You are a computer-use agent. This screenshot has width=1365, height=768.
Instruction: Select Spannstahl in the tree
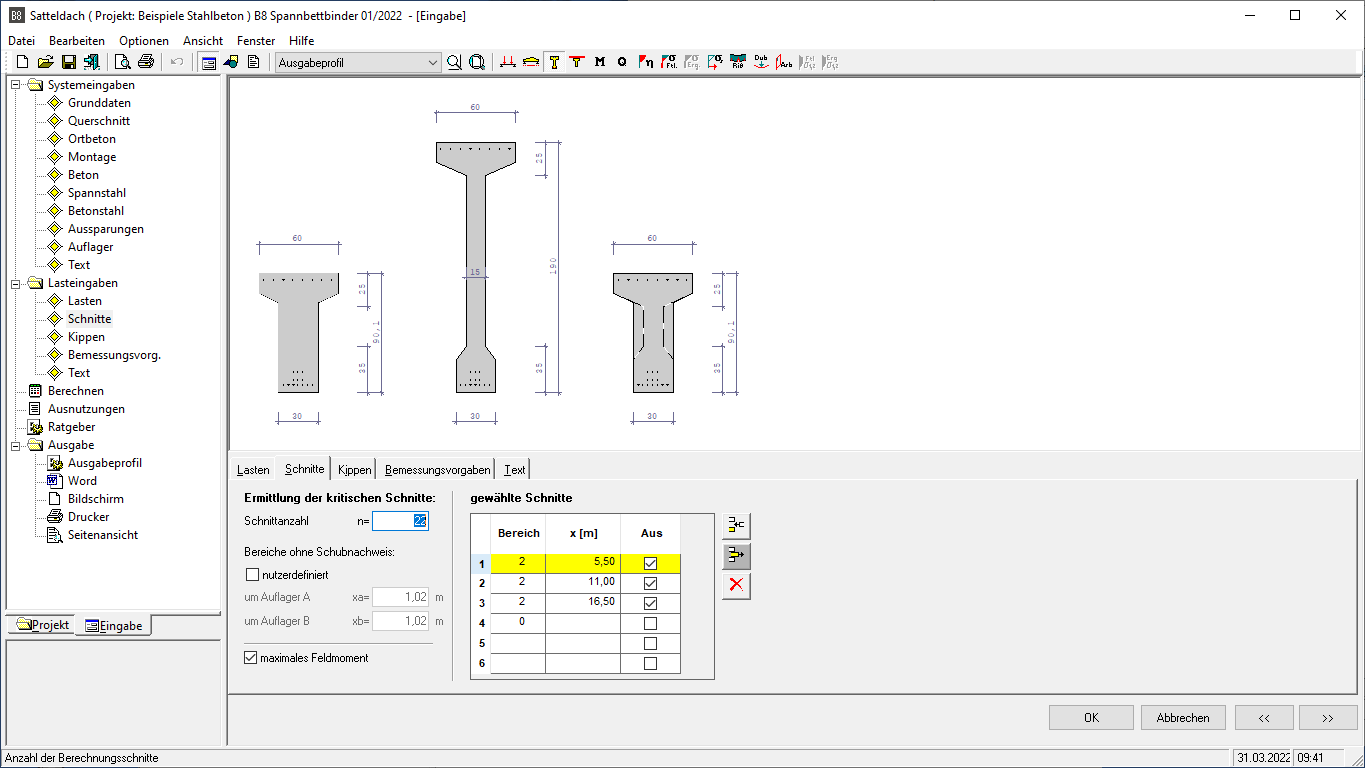[96, 193]
